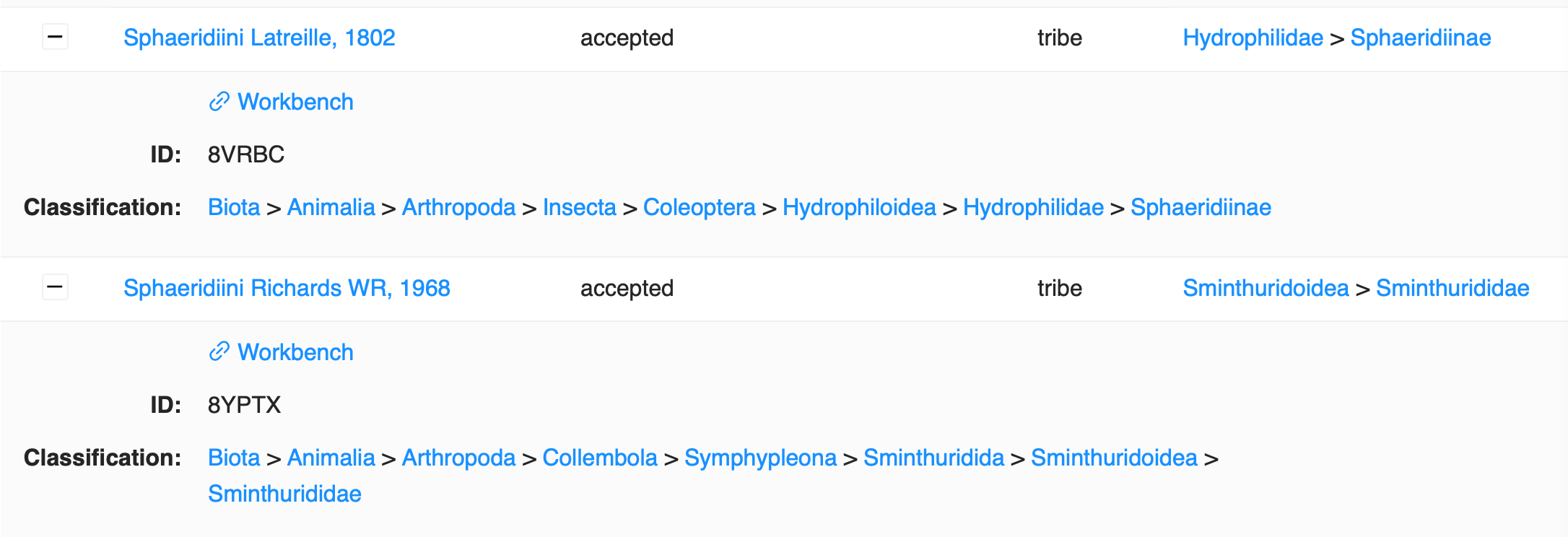Click the link icon beside the second Workbench
This screenshot has height=537, width=1568.
[217, 352]
